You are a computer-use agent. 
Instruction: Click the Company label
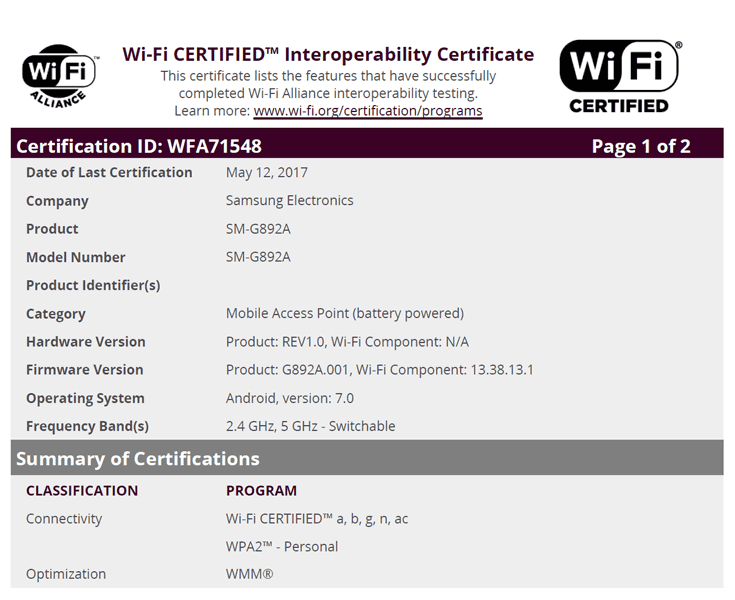[x=57, y=201]
